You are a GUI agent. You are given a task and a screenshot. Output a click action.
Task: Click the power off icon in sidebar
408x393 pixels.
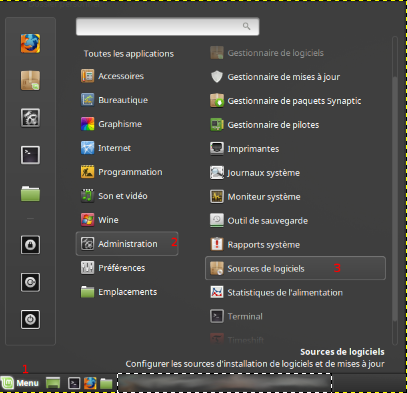coord(30,319)
